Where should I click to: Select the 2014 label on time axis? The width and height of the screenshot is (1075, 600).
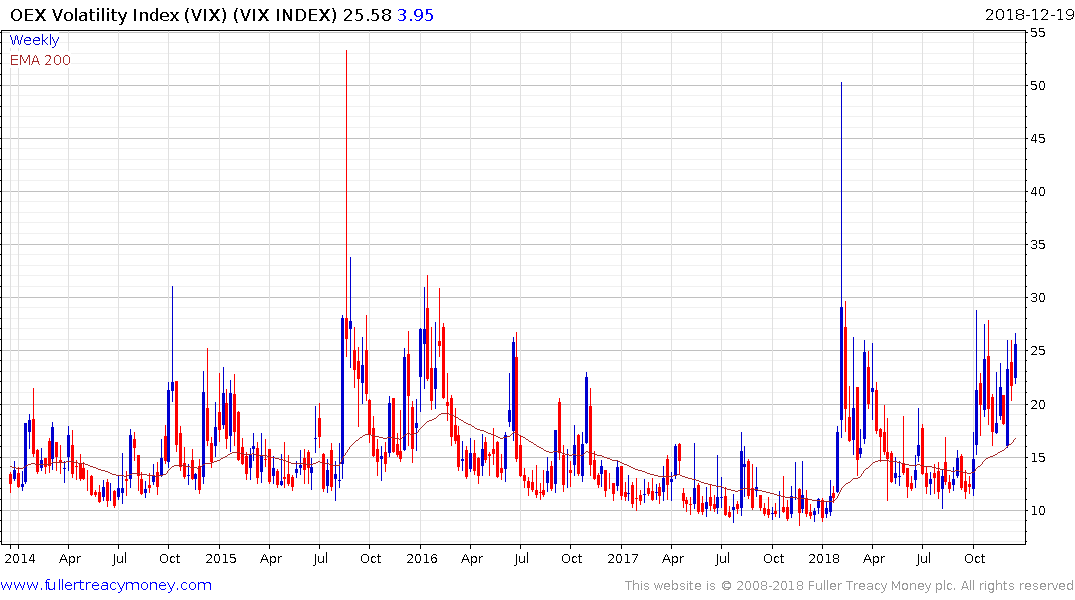(19, 558)
